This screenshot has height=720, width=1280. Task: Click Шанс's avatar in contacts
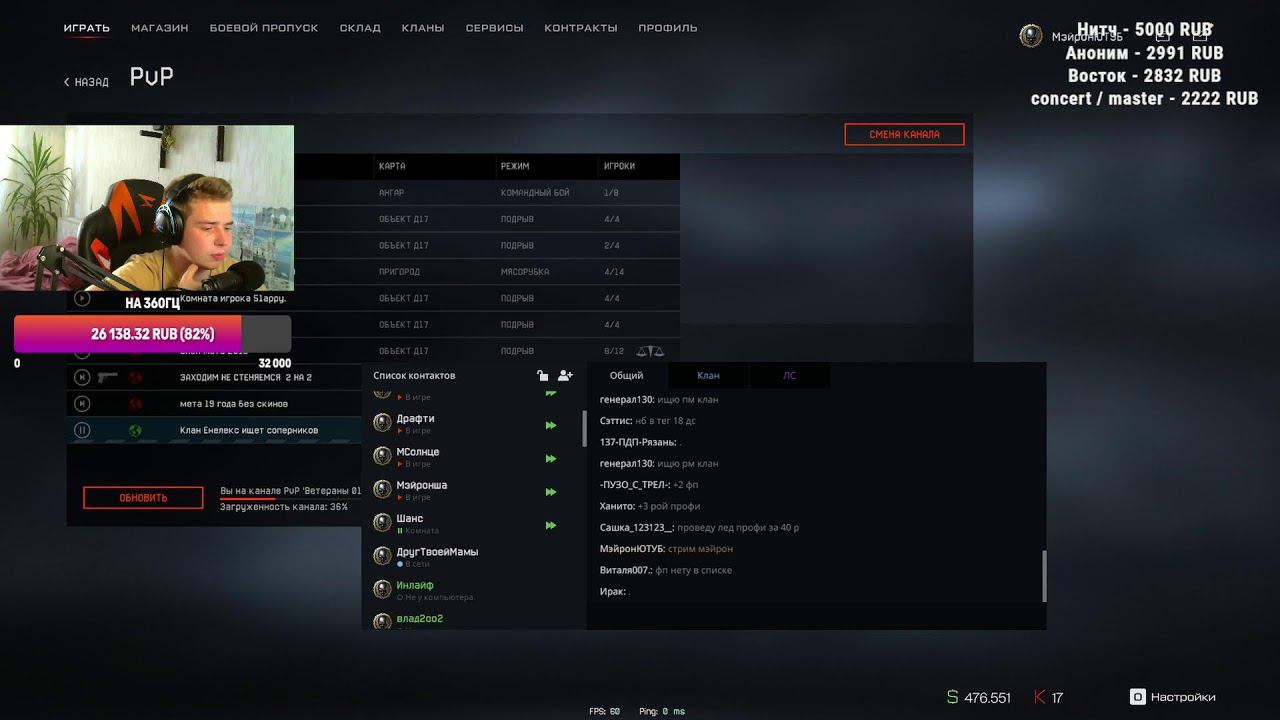click(x=382, y=522)
